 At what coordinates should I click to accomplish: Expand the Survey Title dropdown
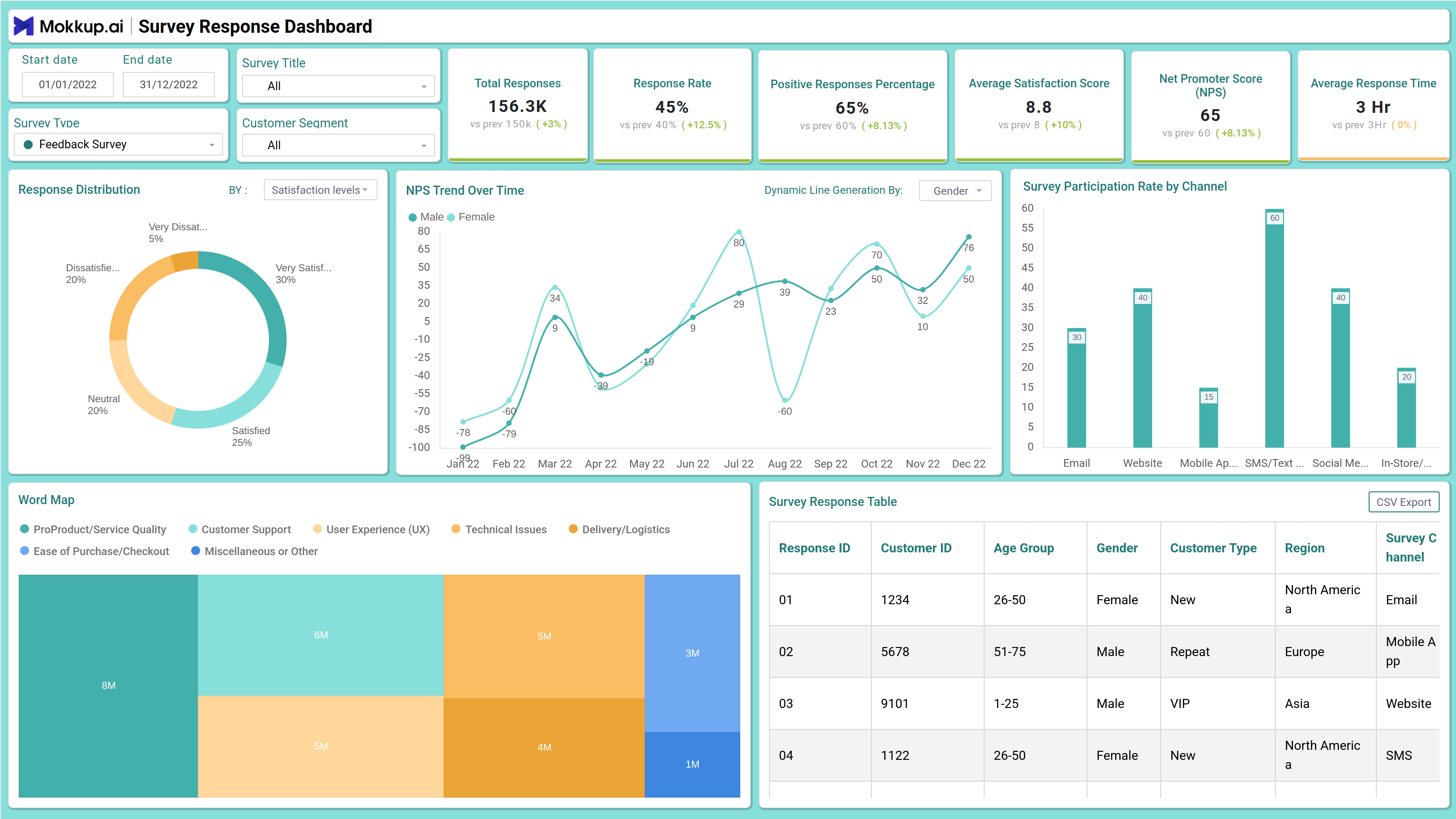click(x=338, y=86)
